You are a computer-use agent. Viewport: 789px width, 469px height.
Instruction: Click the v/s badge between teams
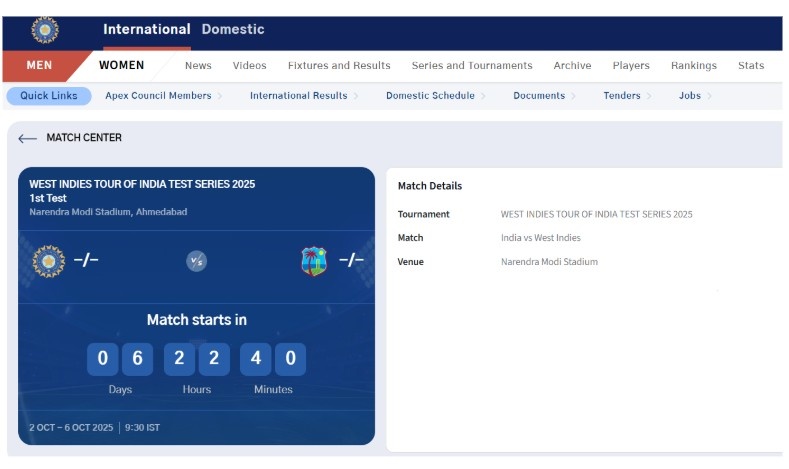tap(197, 261)
